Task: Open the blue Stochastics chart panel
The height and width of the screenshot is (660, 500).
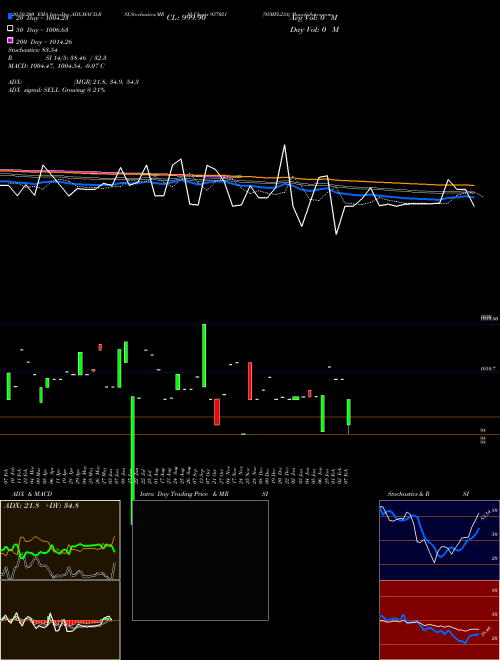Action: [439, 540]
